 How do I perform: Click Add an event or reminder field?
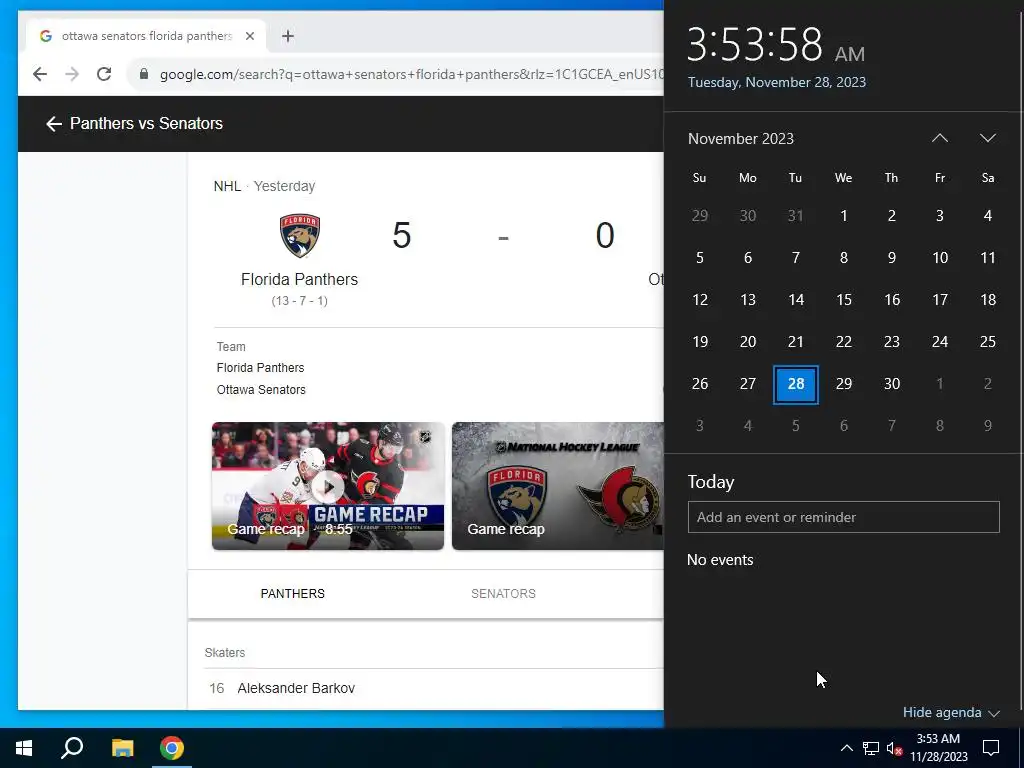(x=843, y=517)
